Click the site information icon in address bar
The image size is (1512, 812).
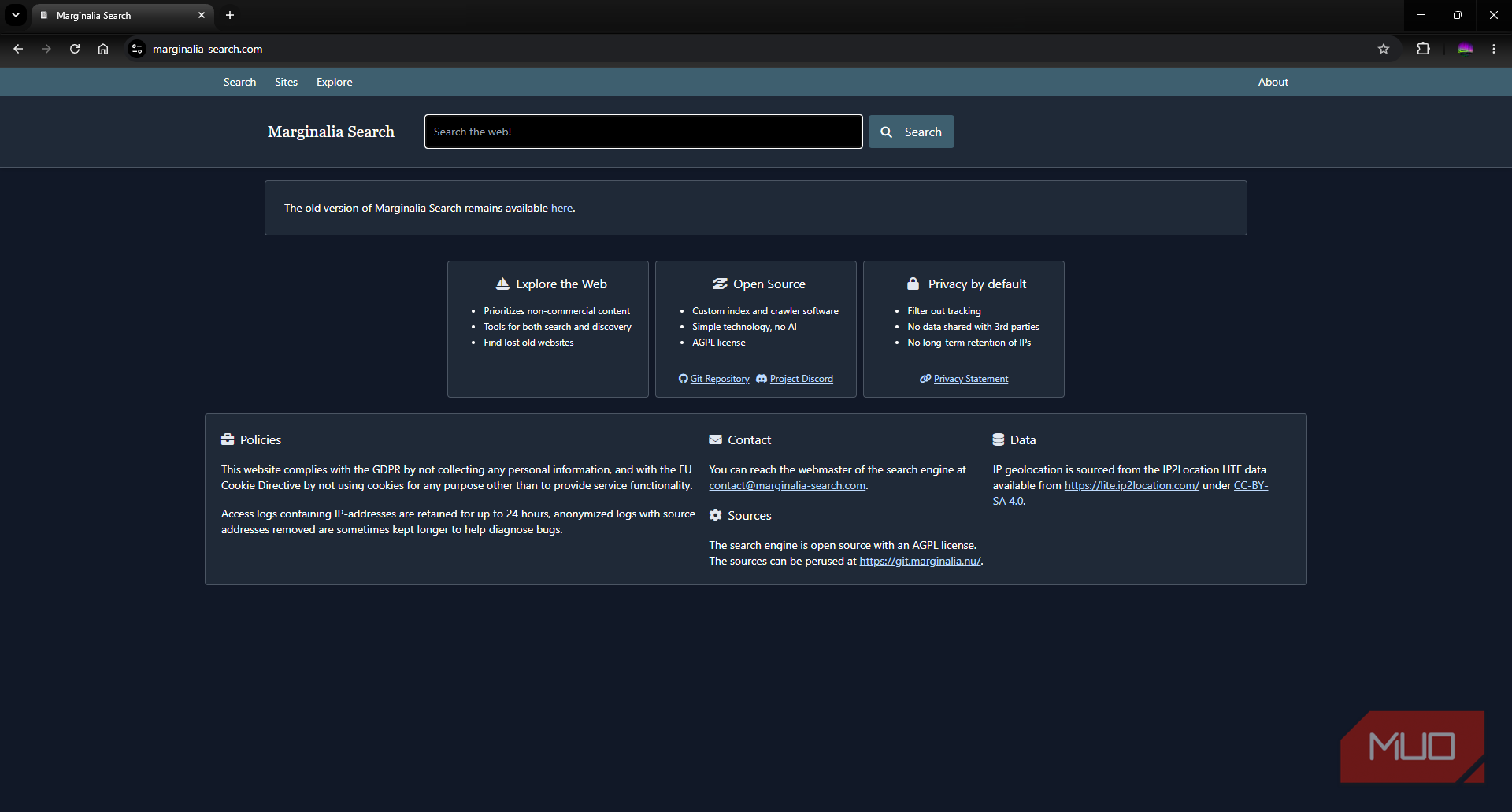(x=137, y=49)
